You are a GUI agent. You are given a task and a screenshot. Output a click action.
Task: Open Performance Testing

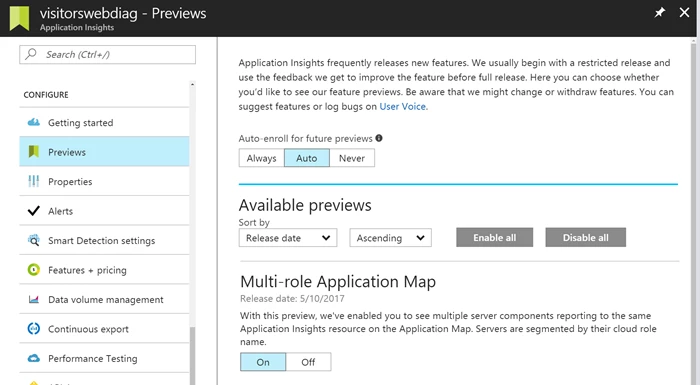(104, 358)
